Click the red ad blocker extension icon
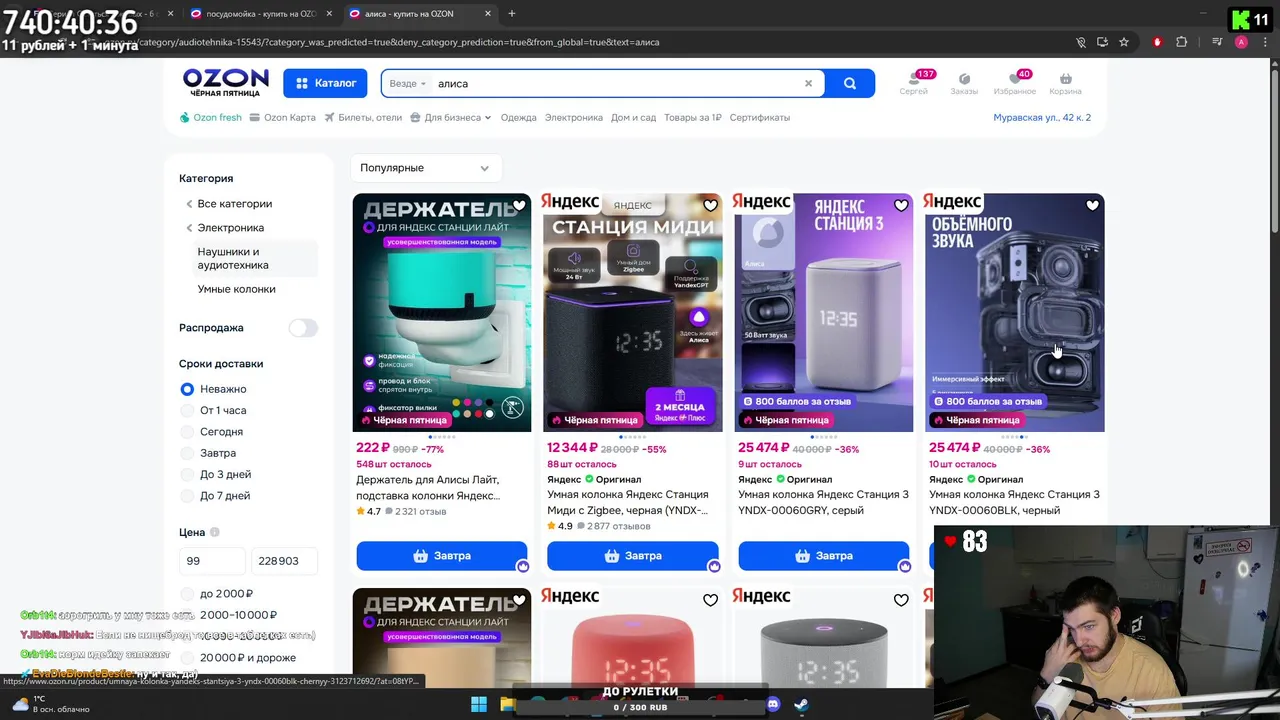The width and height of the screenshot is (1280, 720). pos(1157,42)
